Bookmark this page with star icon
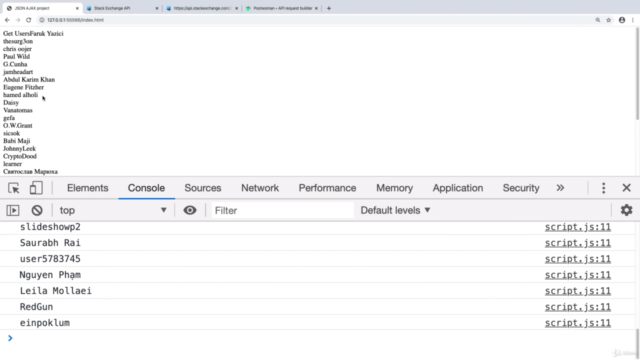The width and height of the screenshot is (640, 360). click(x=609, y=20)
